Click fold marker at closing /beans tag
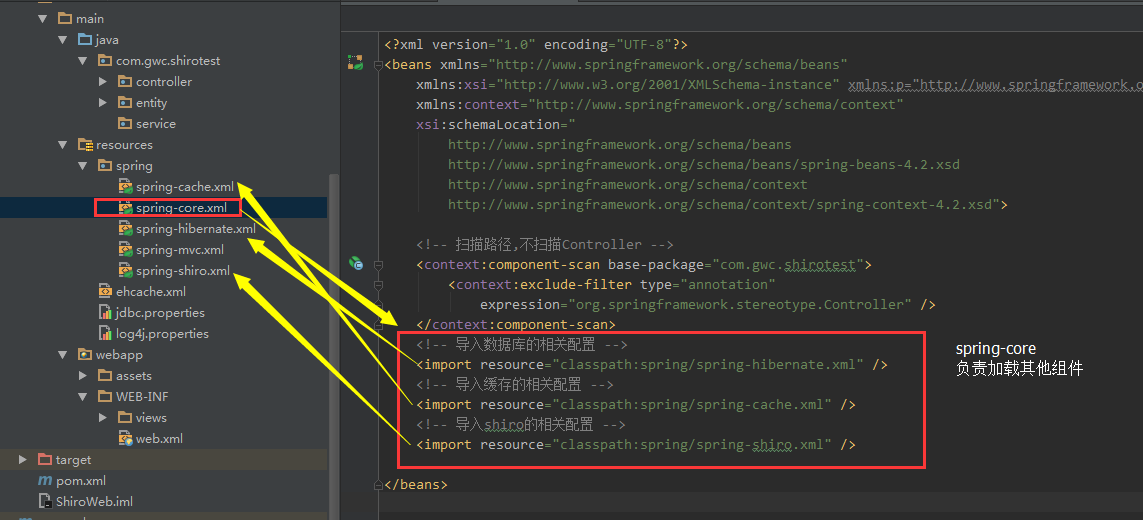 (378, 484)
